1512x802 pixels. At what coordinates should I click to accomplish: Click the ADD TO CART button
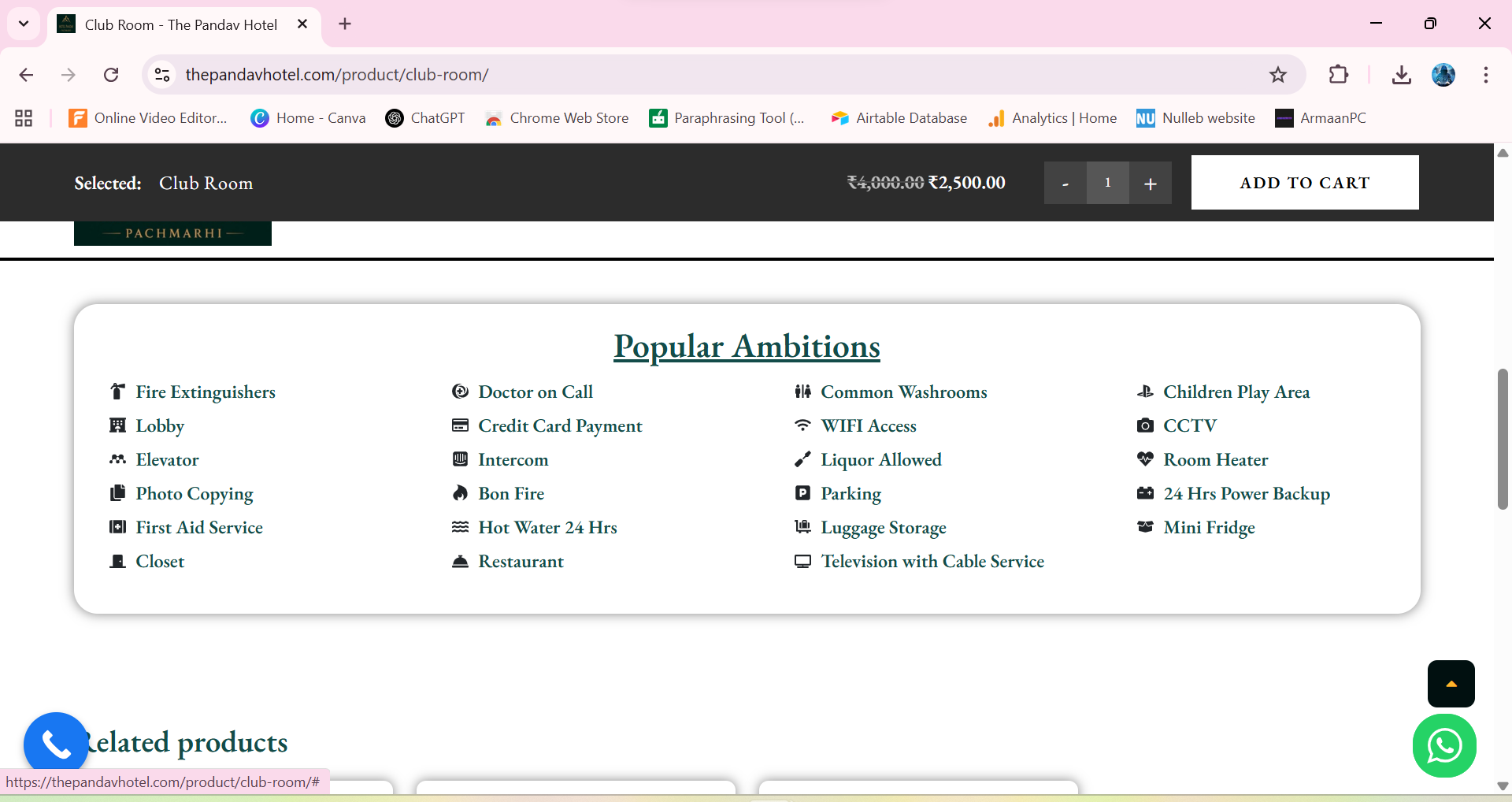(1304, 183)
